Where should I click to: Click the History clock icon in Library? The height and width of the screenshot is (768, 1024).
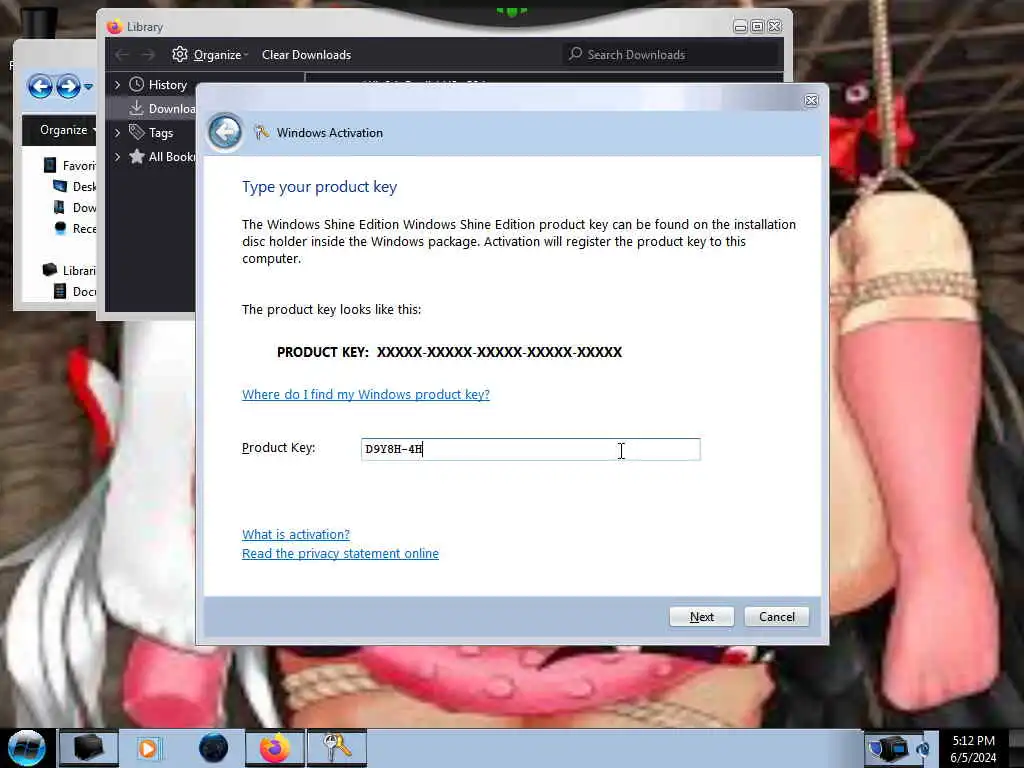click(136, 84)
